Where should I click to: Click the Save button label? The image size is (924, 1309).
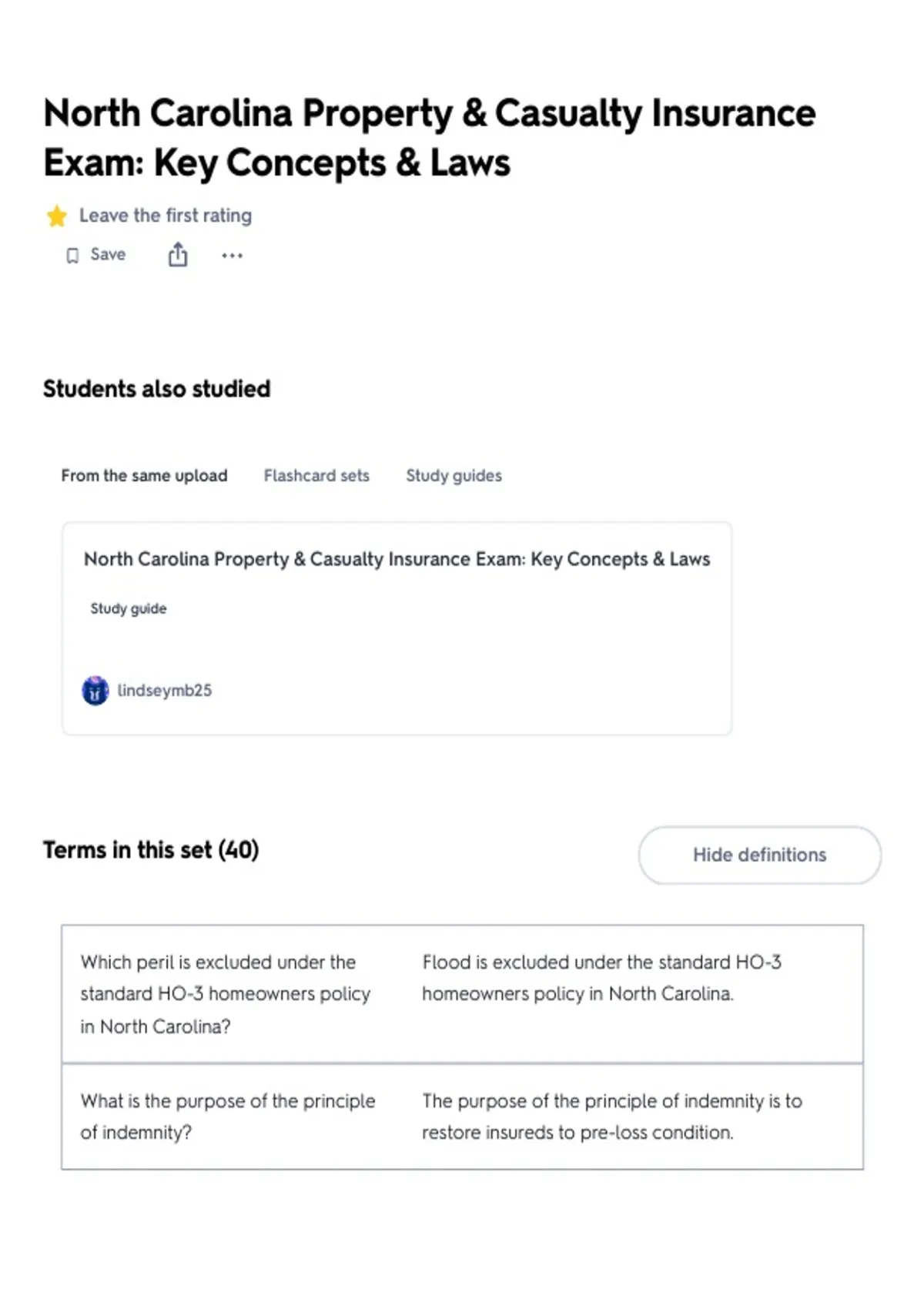pos(108,255)
